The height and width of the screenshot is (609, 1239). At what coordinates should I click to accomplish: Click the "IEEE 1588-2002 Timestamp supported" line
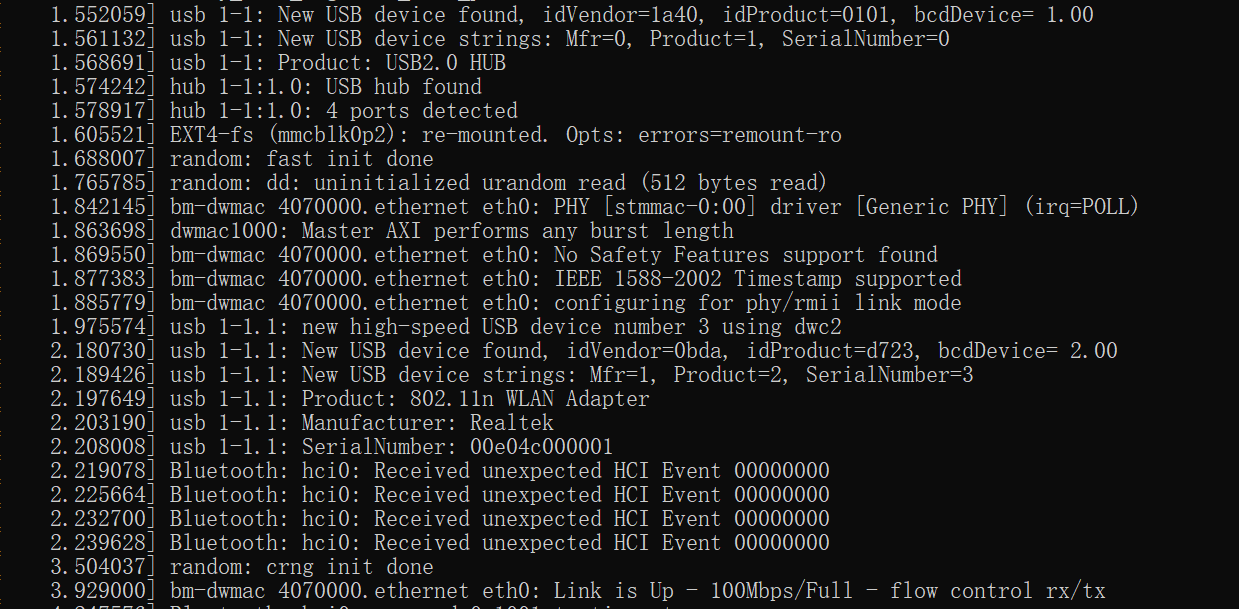(x=506, y=279)
